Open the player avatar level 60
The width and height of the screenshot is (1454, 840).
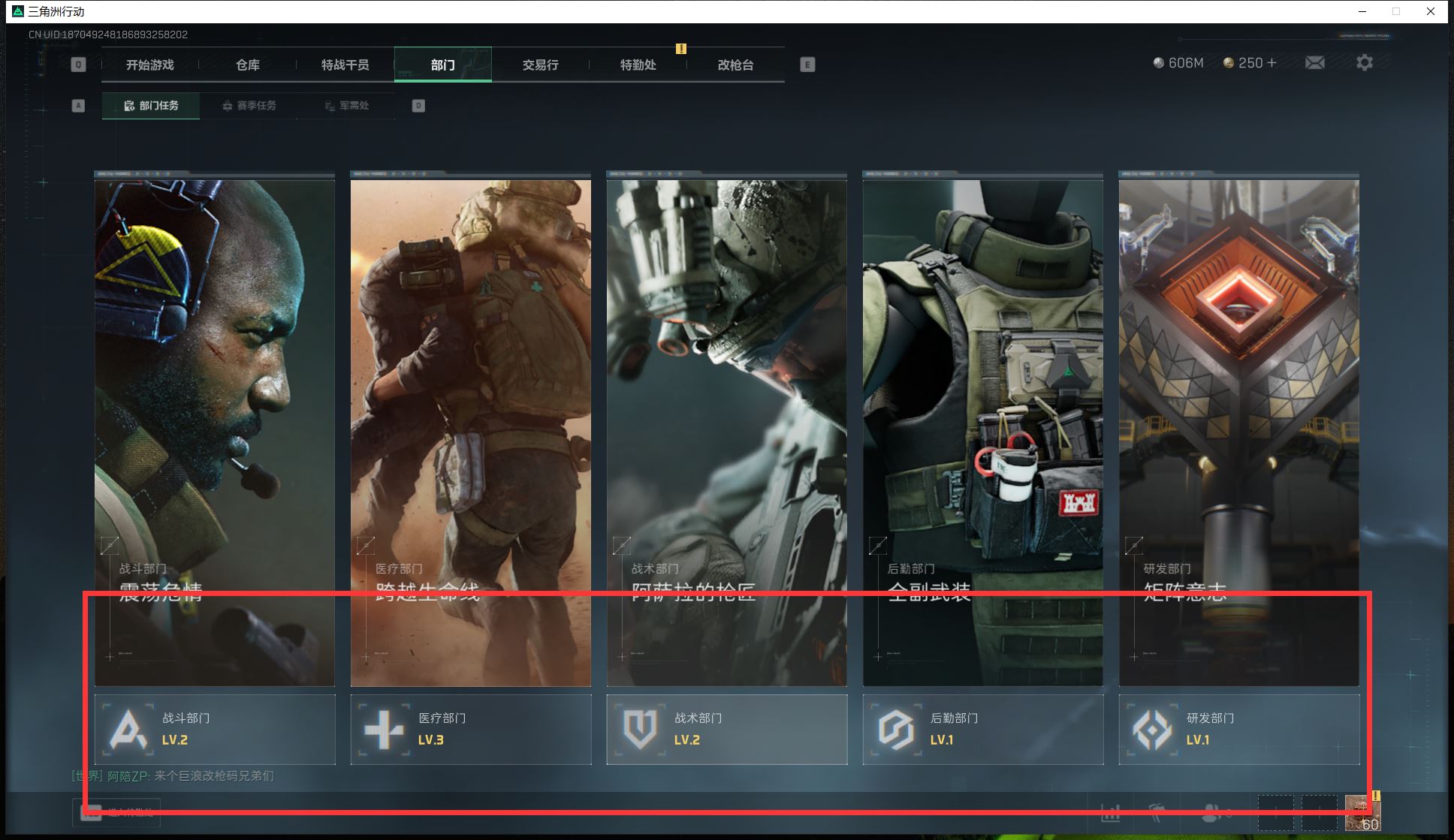1362,812
